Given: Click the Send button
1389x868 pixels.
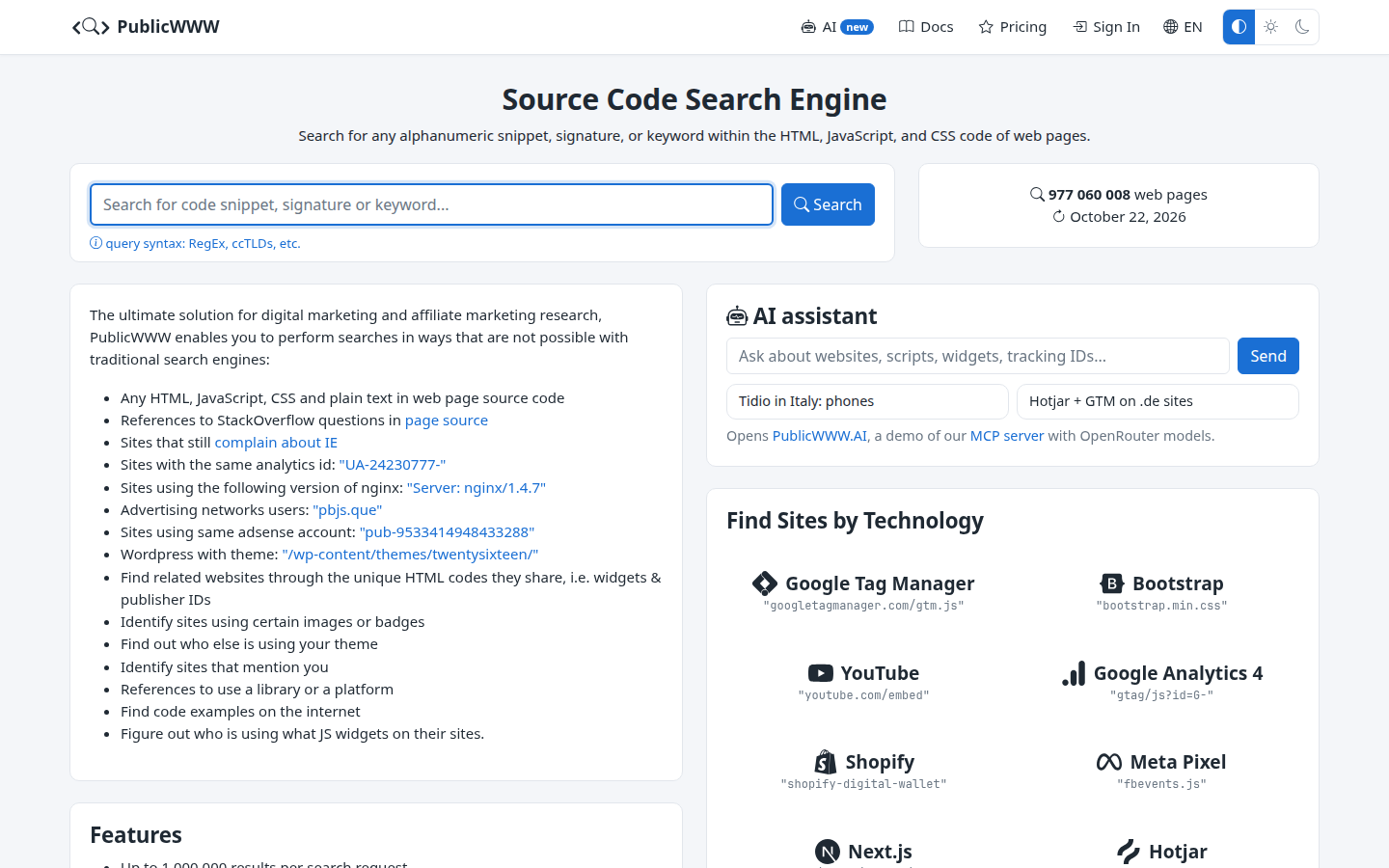Looking at the screenshot, I should coord(1268,356).
